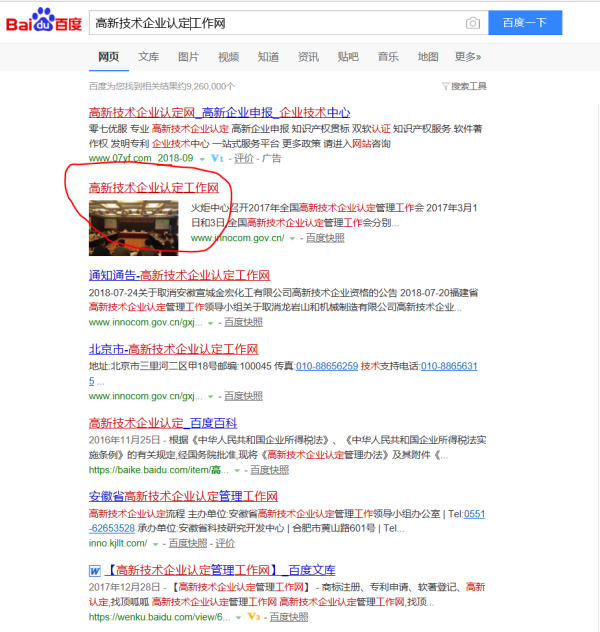Expand the 更多» menu
Screen dimensions: 600x632
(468, 57)
